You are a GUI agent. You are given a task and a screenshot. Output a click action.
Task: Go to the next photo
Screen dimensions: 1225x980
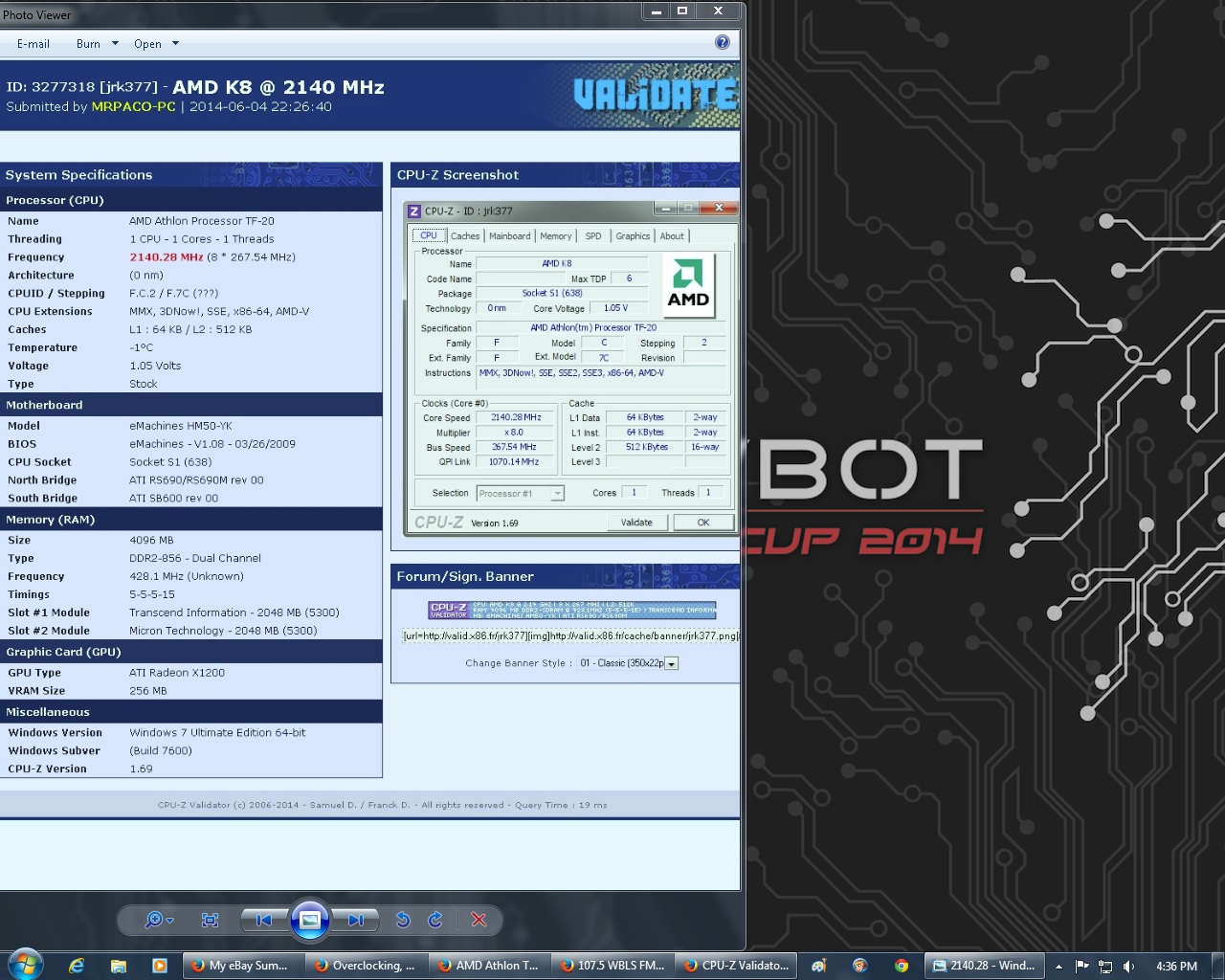click(x=356, y=920)
